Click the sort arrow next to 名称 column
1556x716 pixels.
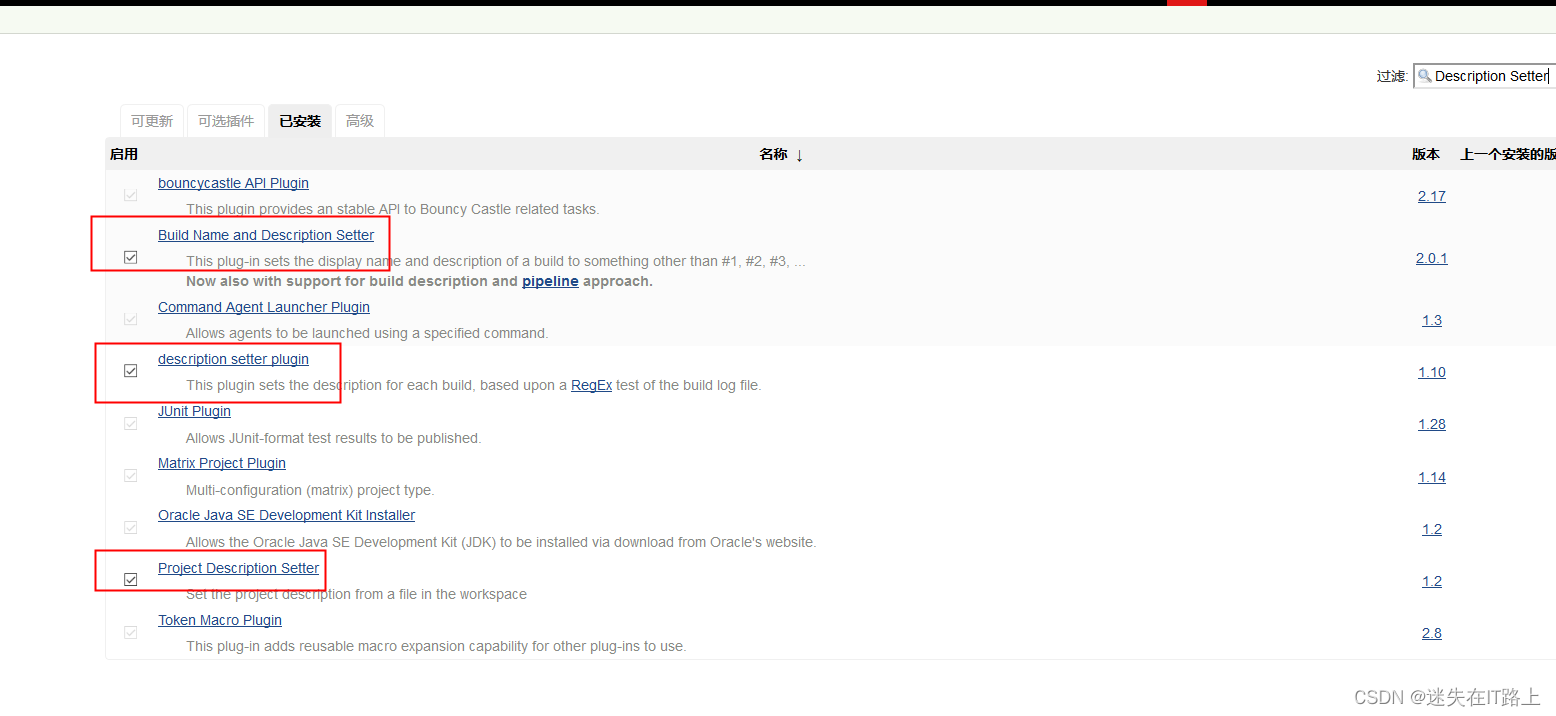[799, 154]
